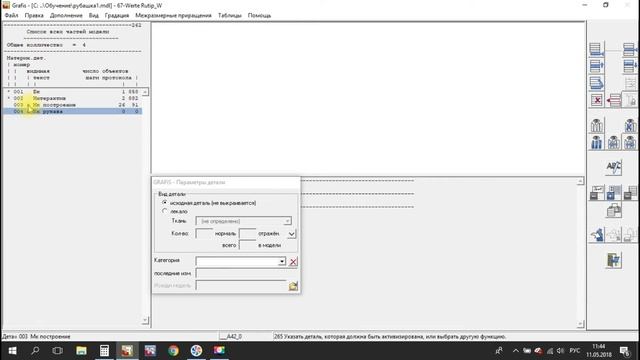Click the white shirt outline icon
640x360 pixels.
(596, 126)
